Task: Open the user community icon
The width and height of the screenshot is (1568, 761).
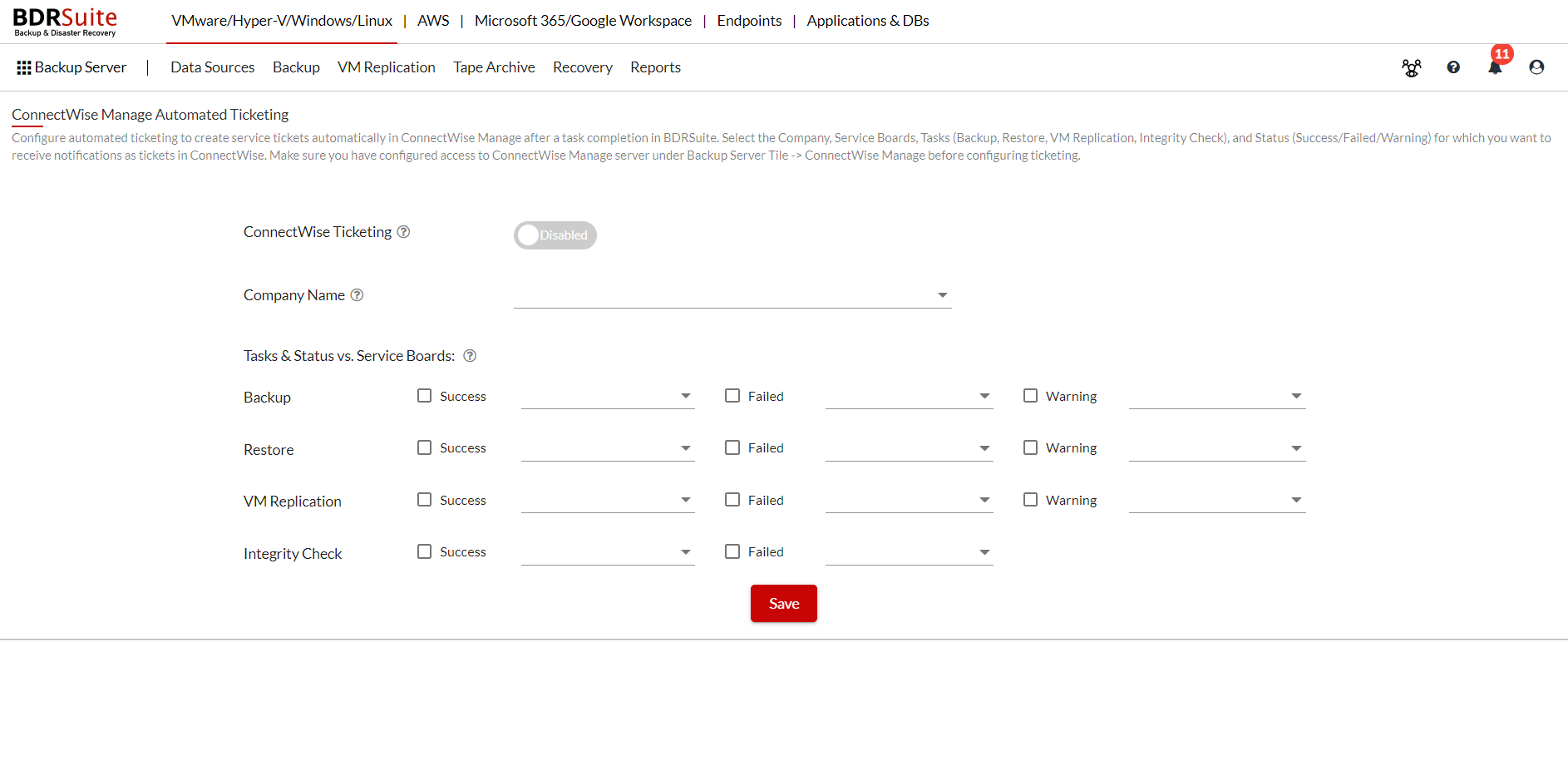Action: click(1412, 67)
